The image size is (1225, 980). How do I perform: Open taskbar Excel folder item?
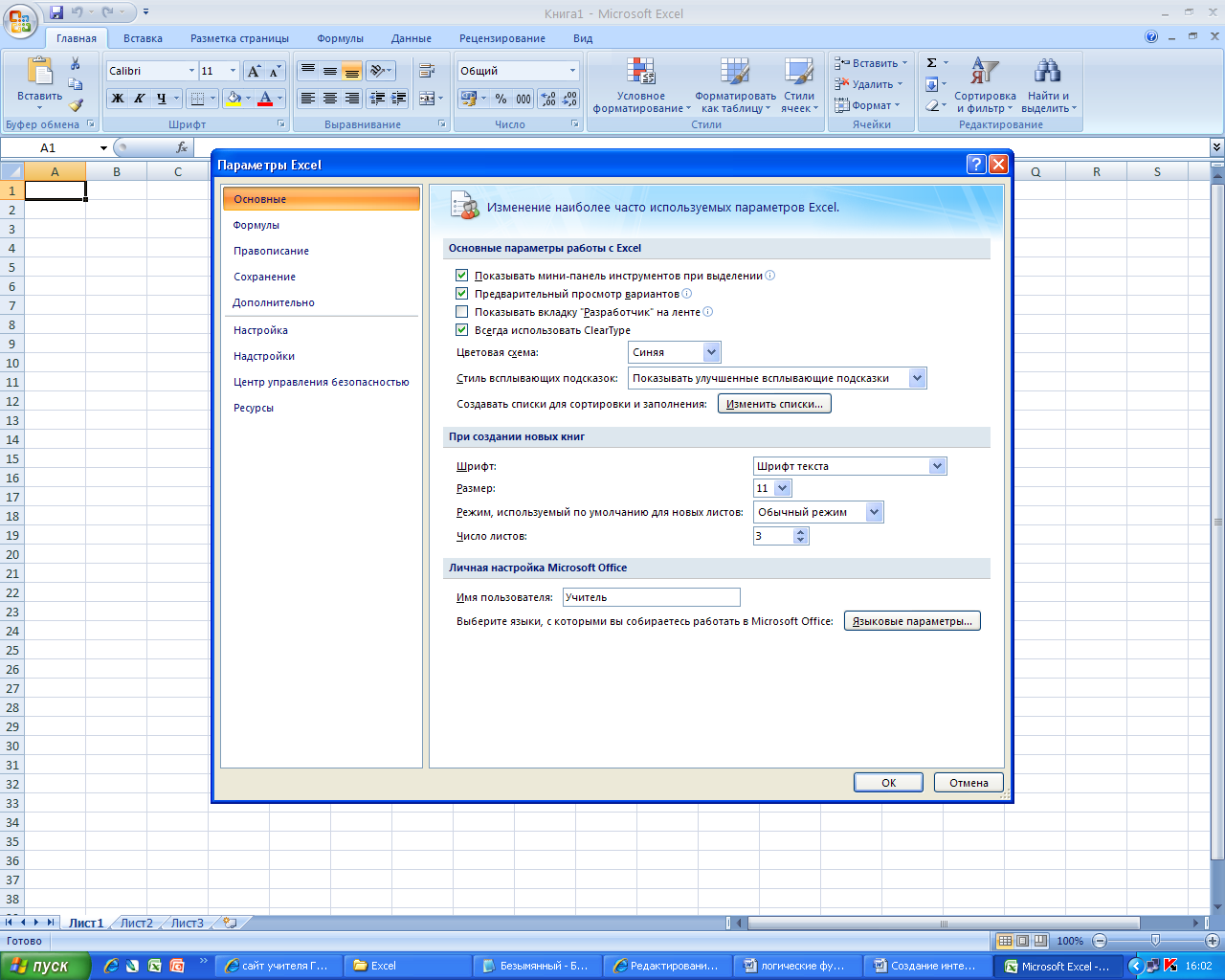(407, 966)
